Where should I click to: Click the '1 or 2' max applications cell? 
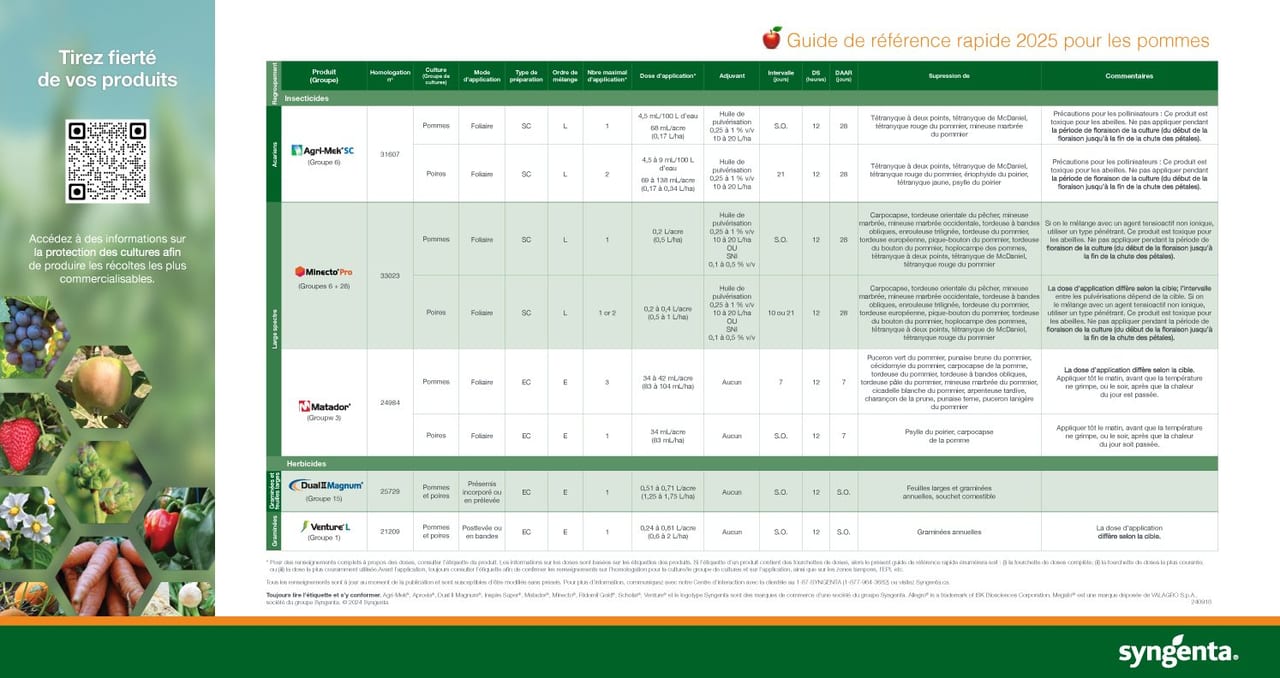pyautogui.click(x=607, y=312)
